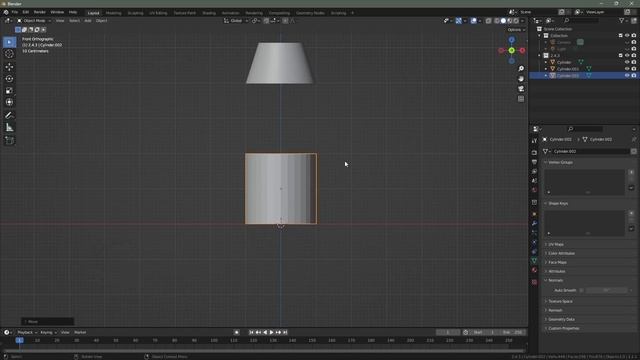This screenshot has width=640, height=360.
Task: Disable Cylinder.002 render camera icon
Action: pyautogui.click(x=634, y=76)
